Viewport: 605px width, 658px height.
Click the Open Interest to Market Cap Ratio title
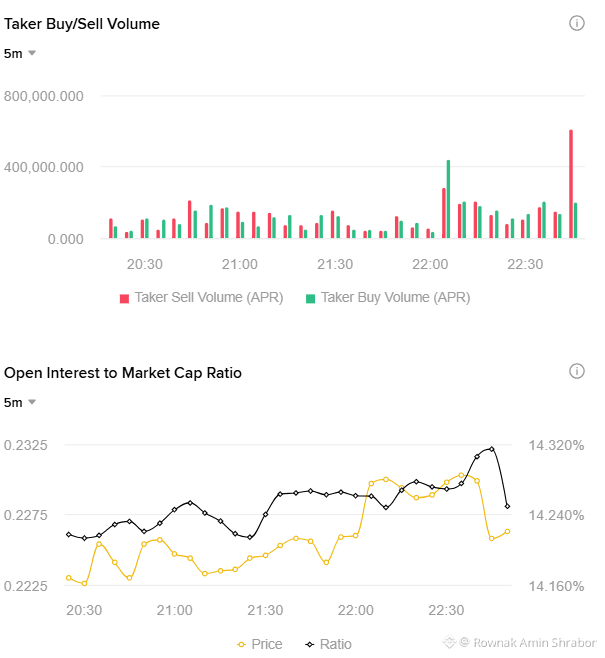tap(123, 373)
